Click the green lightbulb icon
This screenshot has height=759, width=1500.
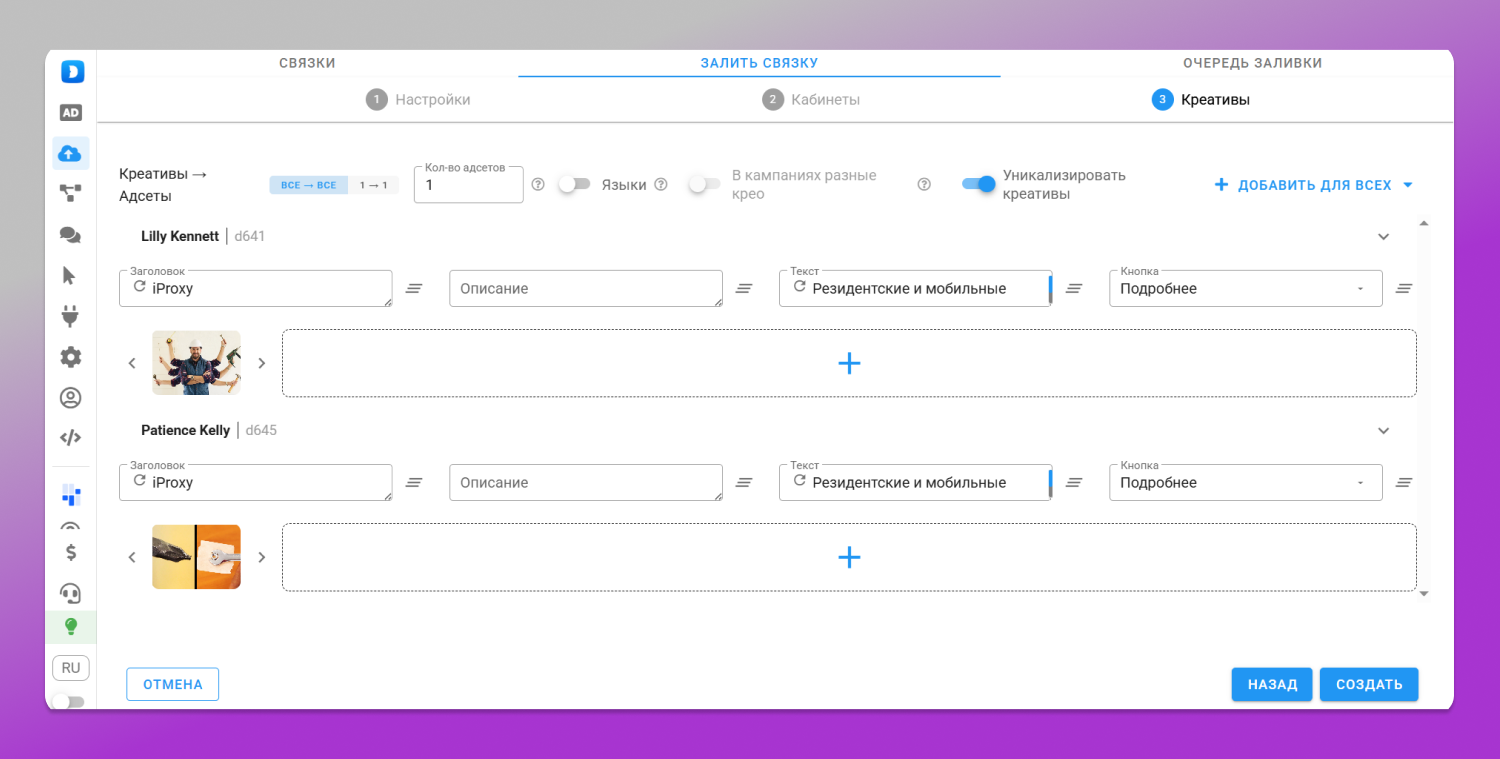point(70,626)
